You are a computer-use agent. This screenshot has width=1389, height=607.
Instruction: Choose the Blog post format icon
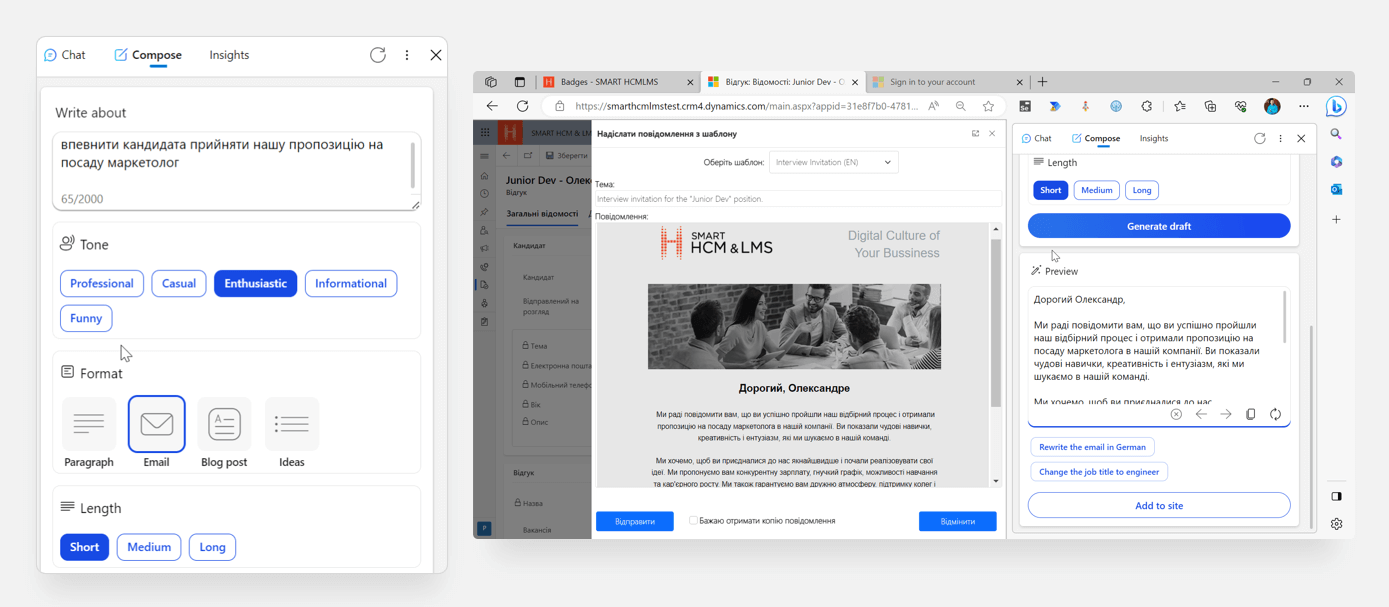[224, 424]
